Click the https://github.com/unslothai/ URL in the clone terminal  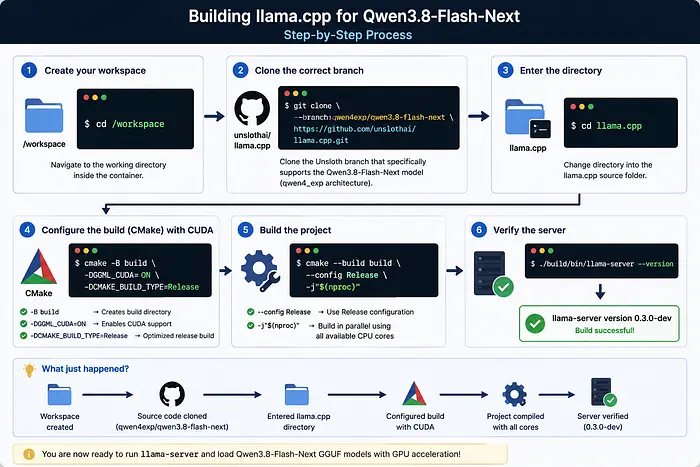tap(354, 129)
